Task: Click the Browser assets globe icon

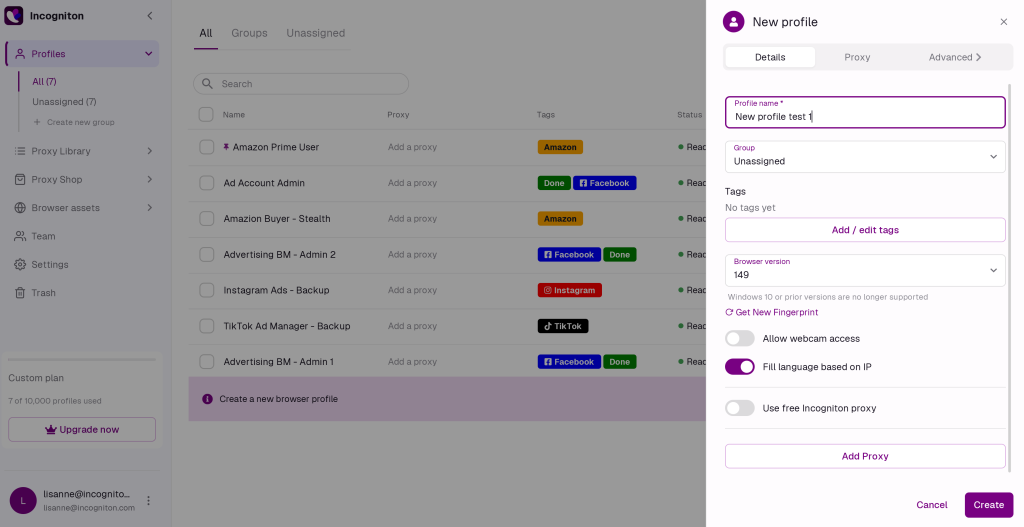Action: click(x=20, y=208)
